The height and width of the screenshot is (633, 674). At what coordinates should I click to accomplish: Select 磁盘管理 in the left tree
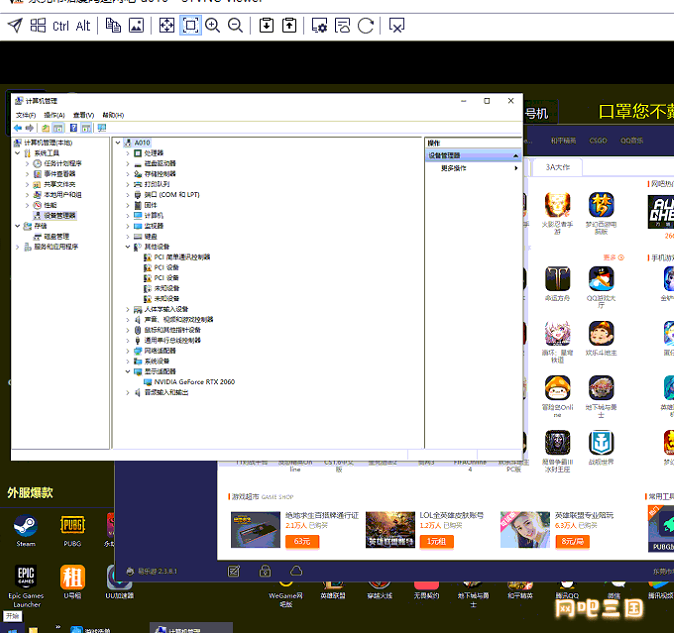(x=56, y=236)
